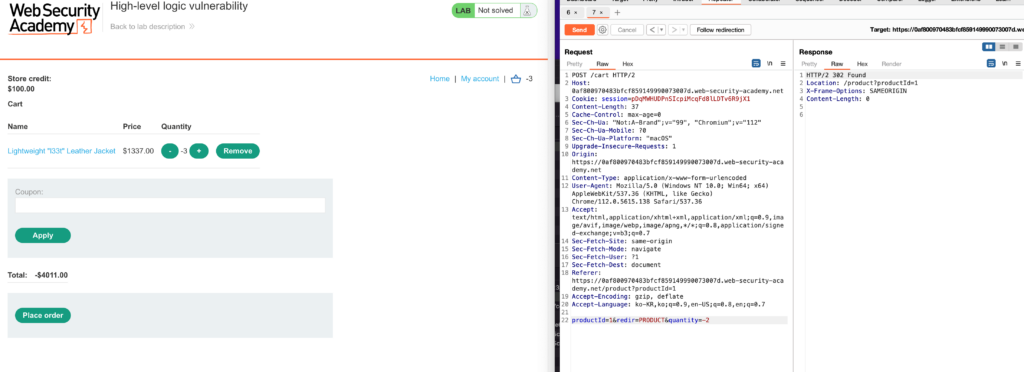The image size is (1024, 372).
Task: Open the back history dropdown arrow
Action: [662, 30]
